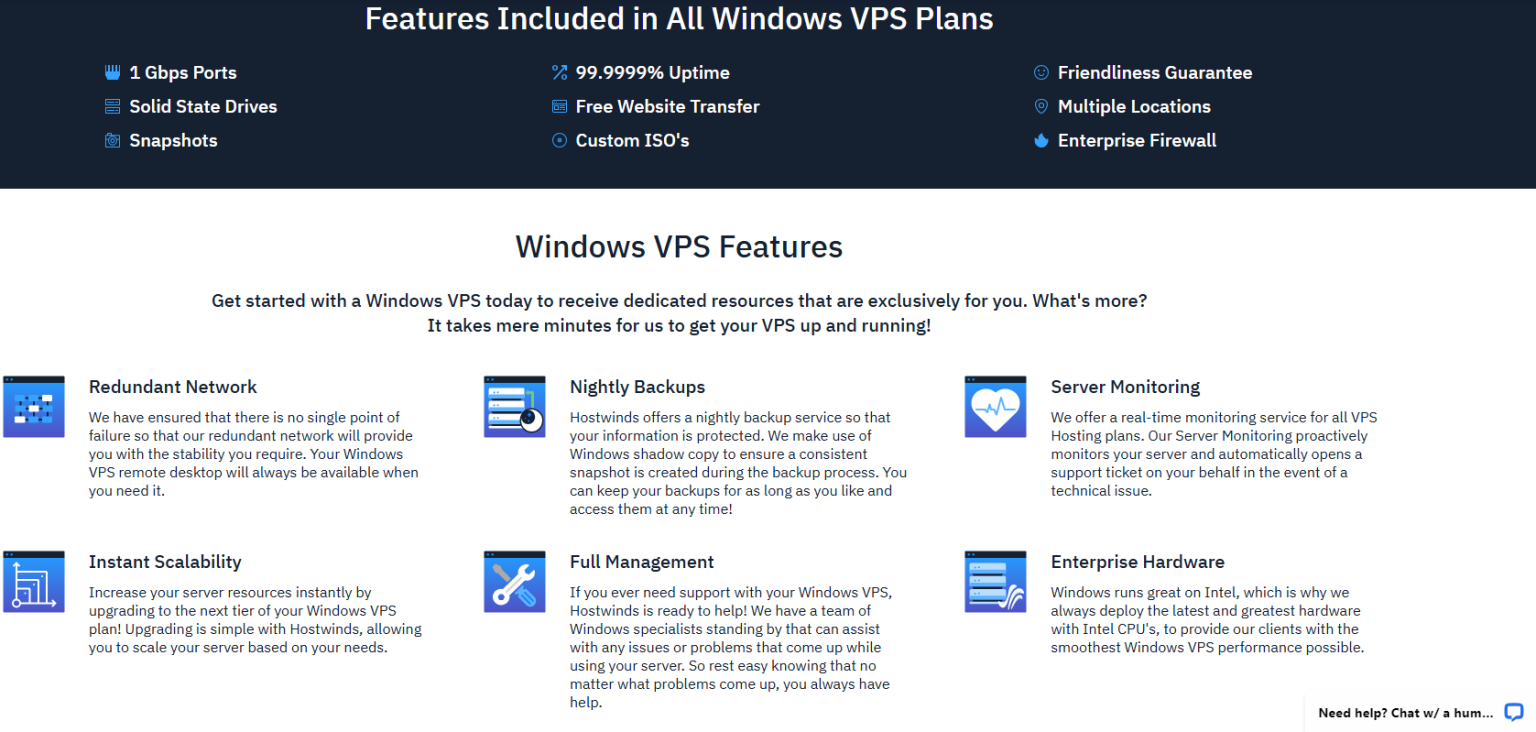Select the Custom ISO's icon
Image resolution: width=1536 pixels, height=732 pixels.
[x=559, y=140]
